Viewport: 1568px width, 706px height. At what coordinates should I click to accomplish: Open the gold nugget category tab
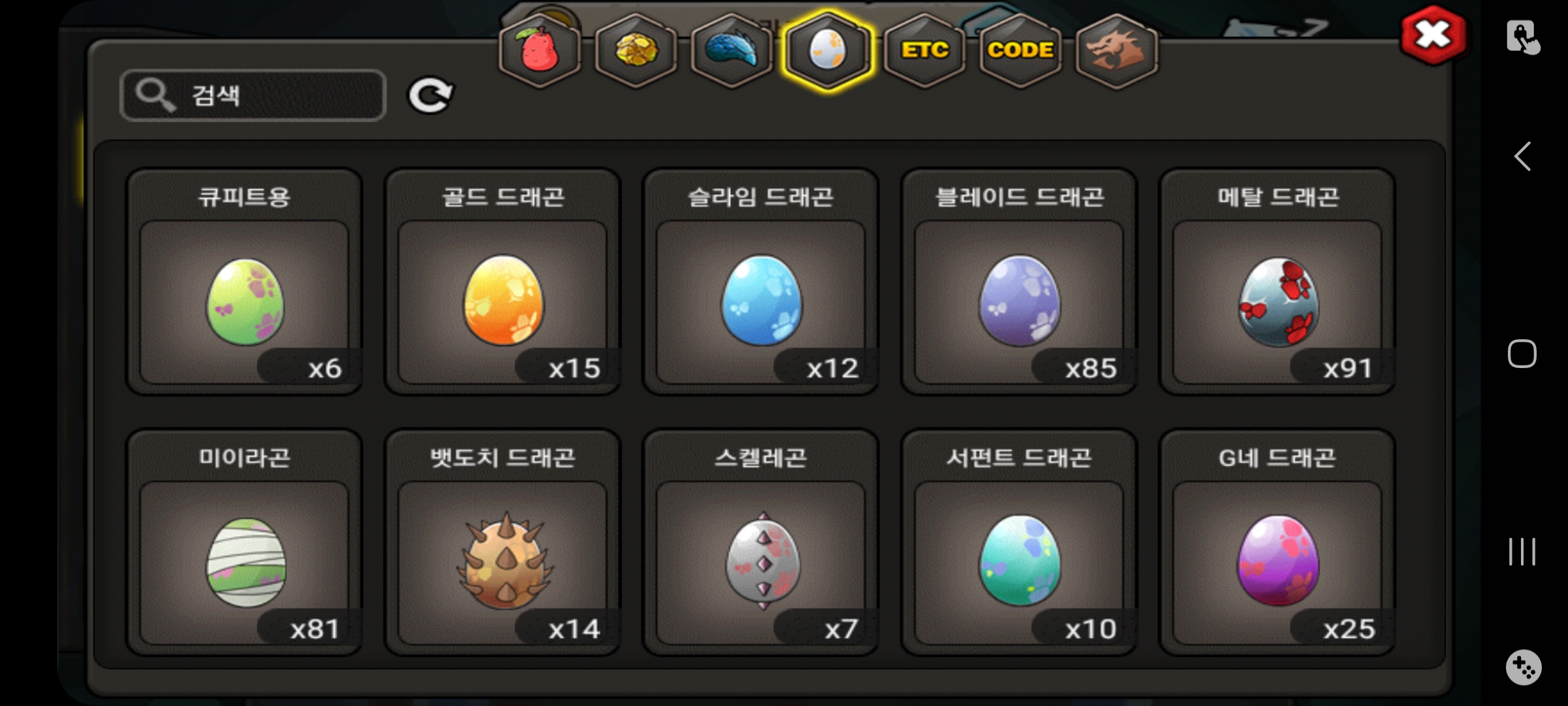click(636, 51)
